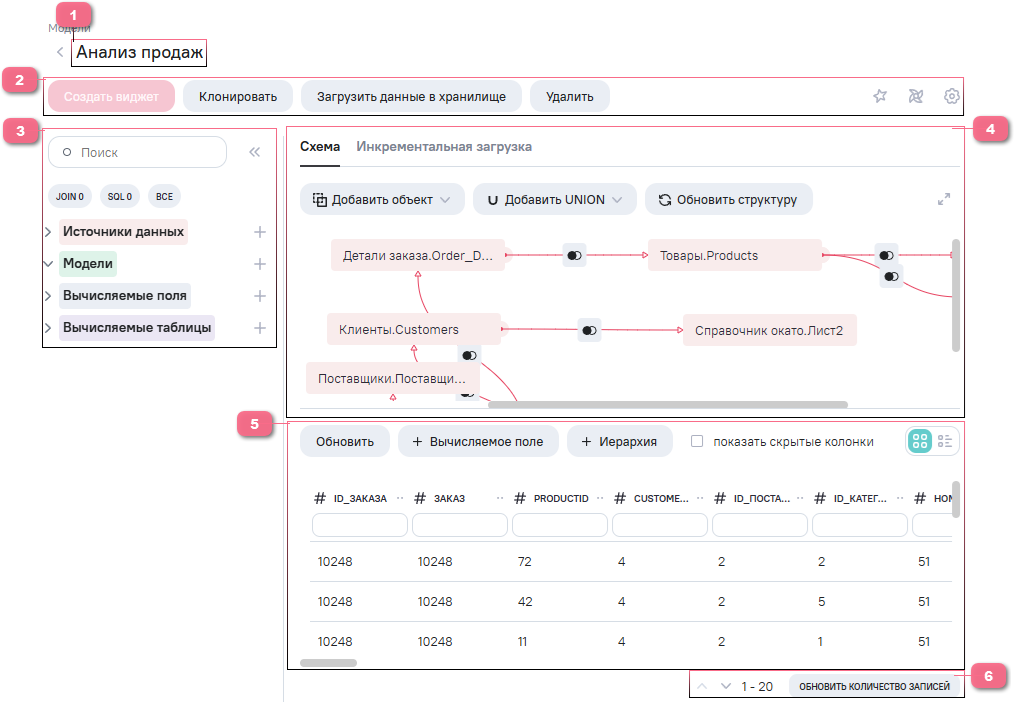Click the favorite star icon
1014x702 pixels.
click(880, 96)
